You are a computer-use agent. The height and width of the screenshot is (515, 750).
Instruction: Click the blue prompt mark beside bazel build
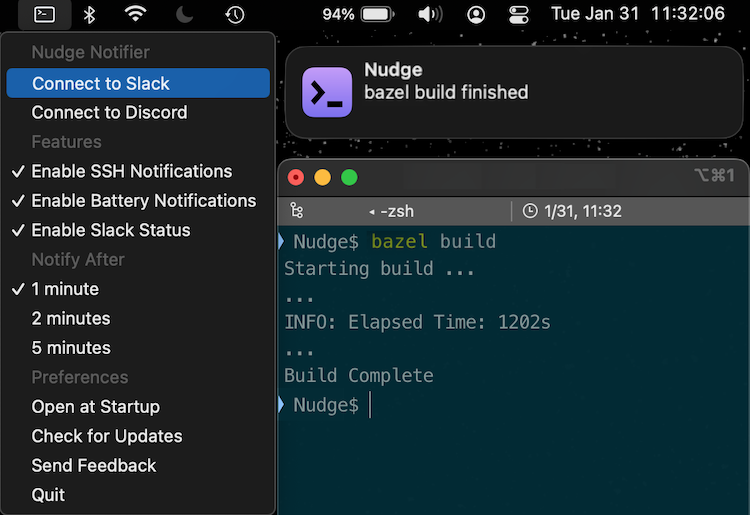281,241
